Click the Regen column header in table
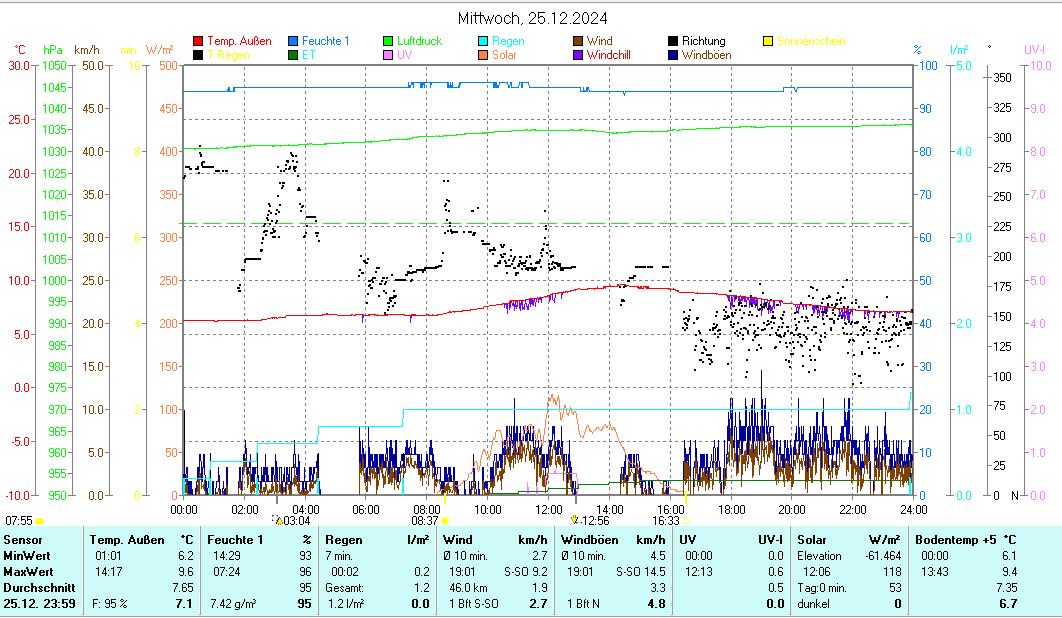This screenshot has height=618, width=1062. pos(344,540)
